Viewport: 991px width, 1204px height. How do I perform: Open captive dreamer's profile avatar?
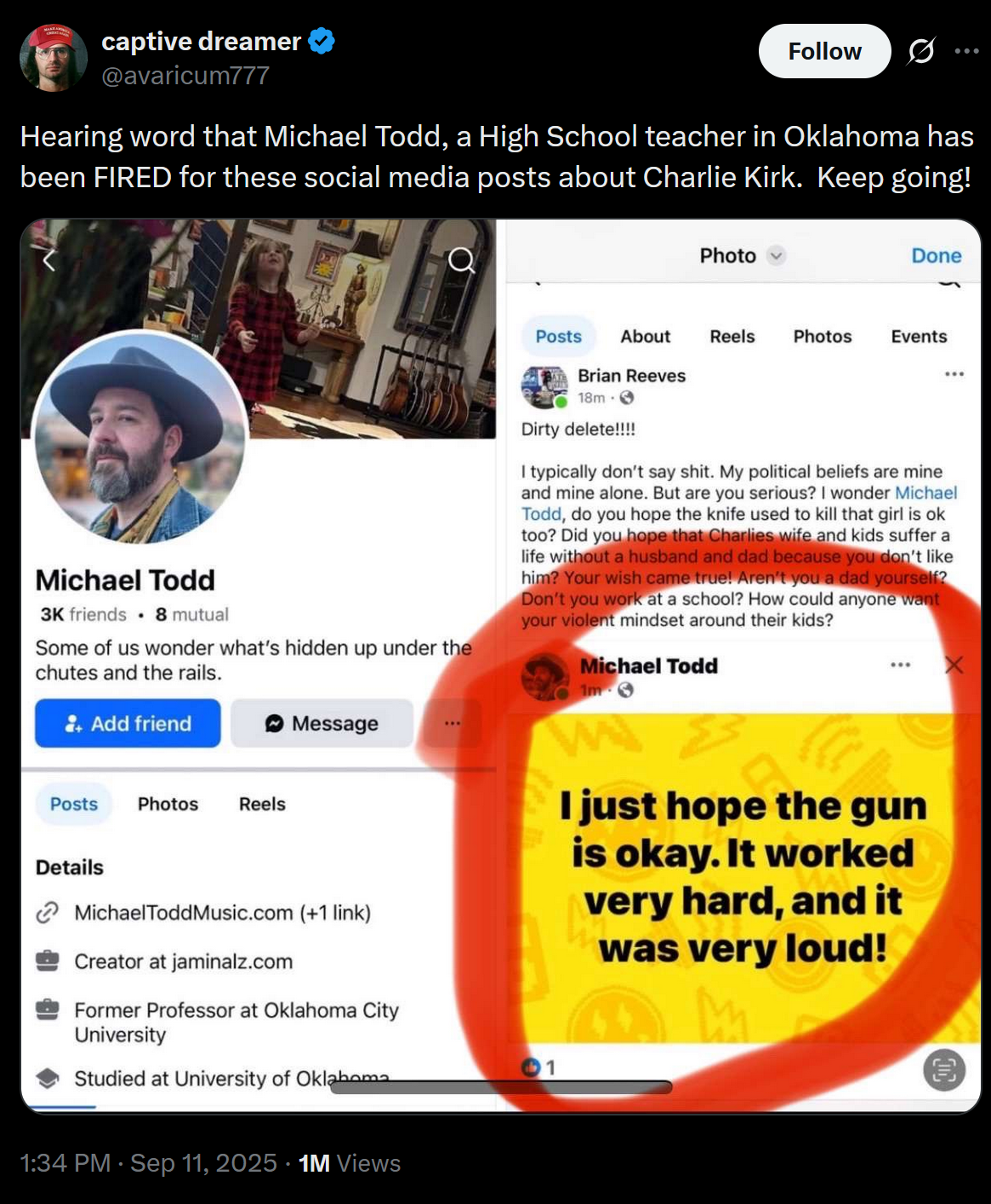pos(54,57)
